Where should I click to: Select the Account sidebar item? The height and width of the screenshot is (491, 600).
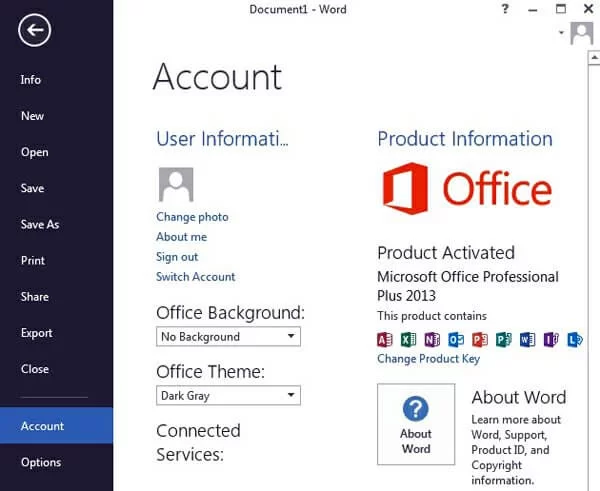(x=56, y=426)
